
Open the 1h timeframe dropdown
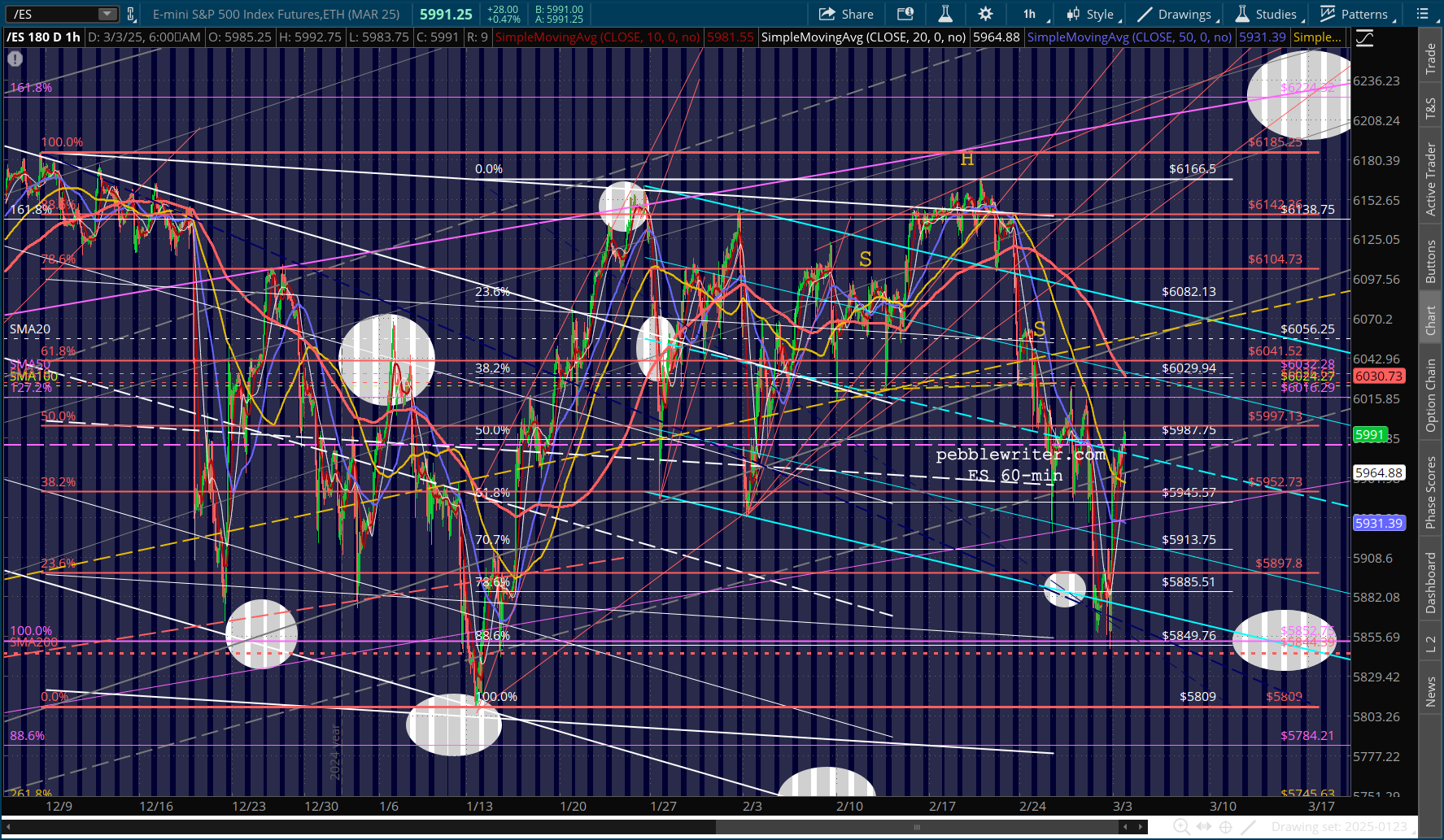(1035, 14)
